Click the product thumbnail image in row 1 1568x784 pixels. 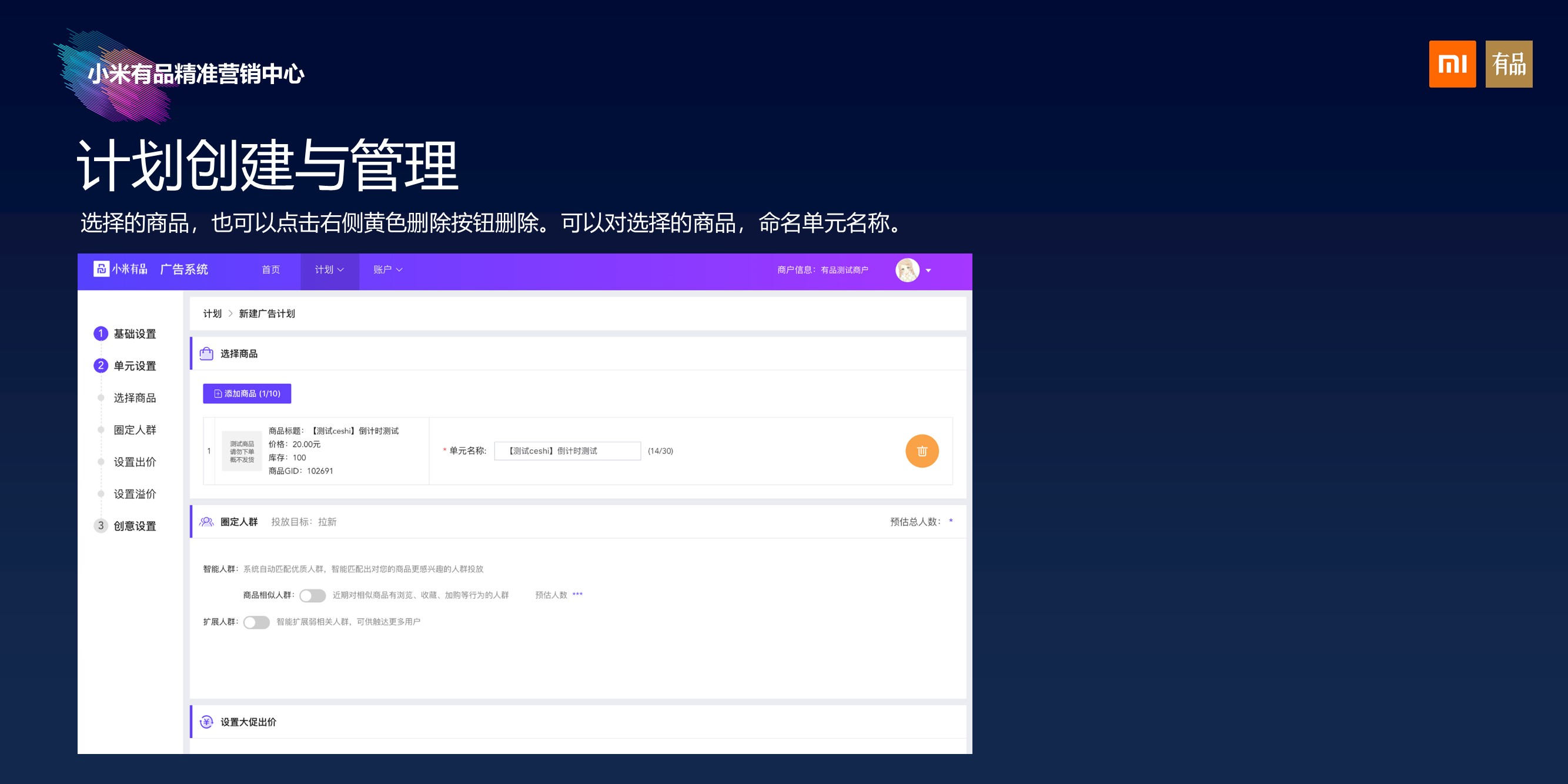click(242, 451)
